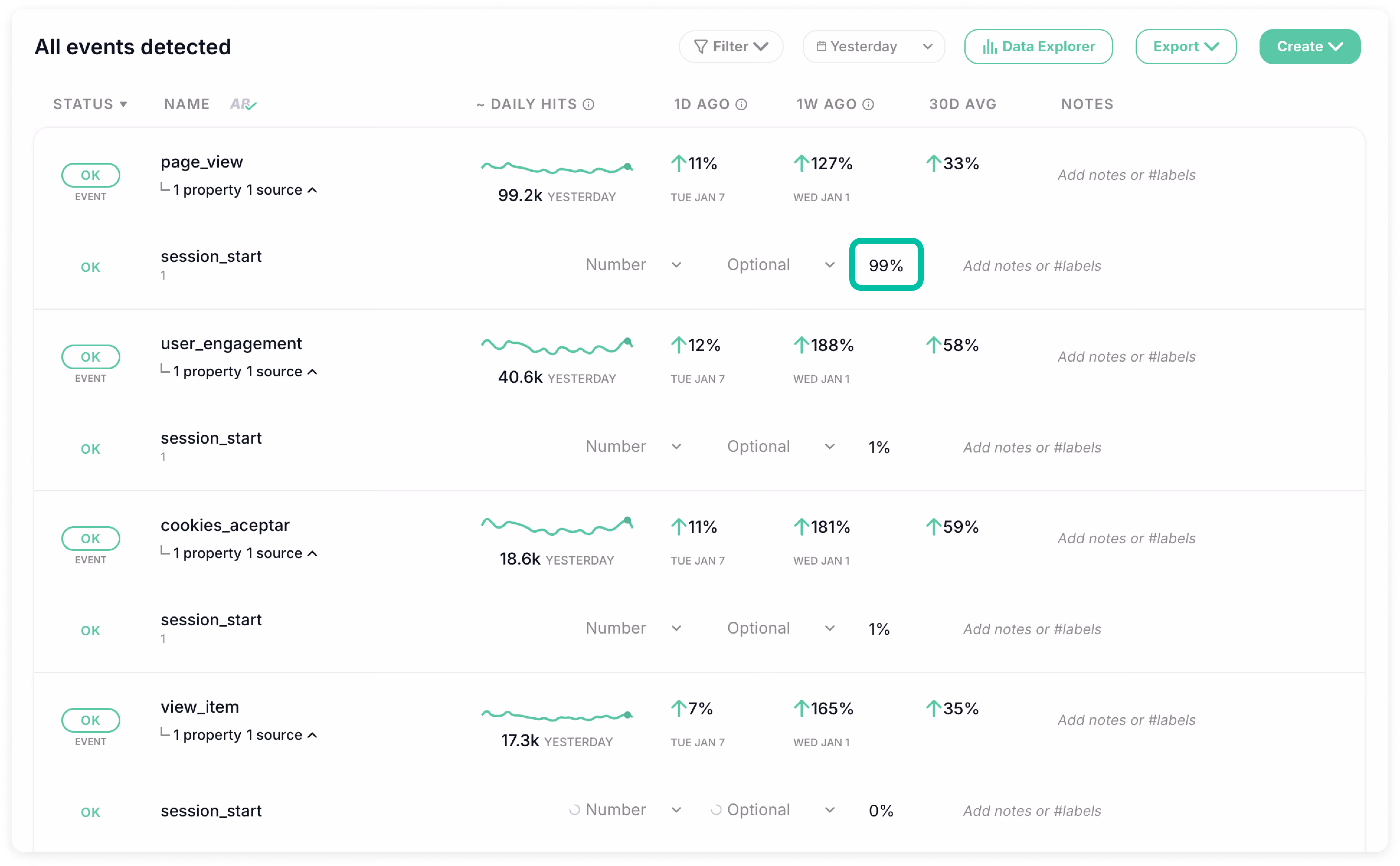Screen dimensions: 1400x866
Task: Click the notes field in the page_view row
Action: (x=1126, y=175)
